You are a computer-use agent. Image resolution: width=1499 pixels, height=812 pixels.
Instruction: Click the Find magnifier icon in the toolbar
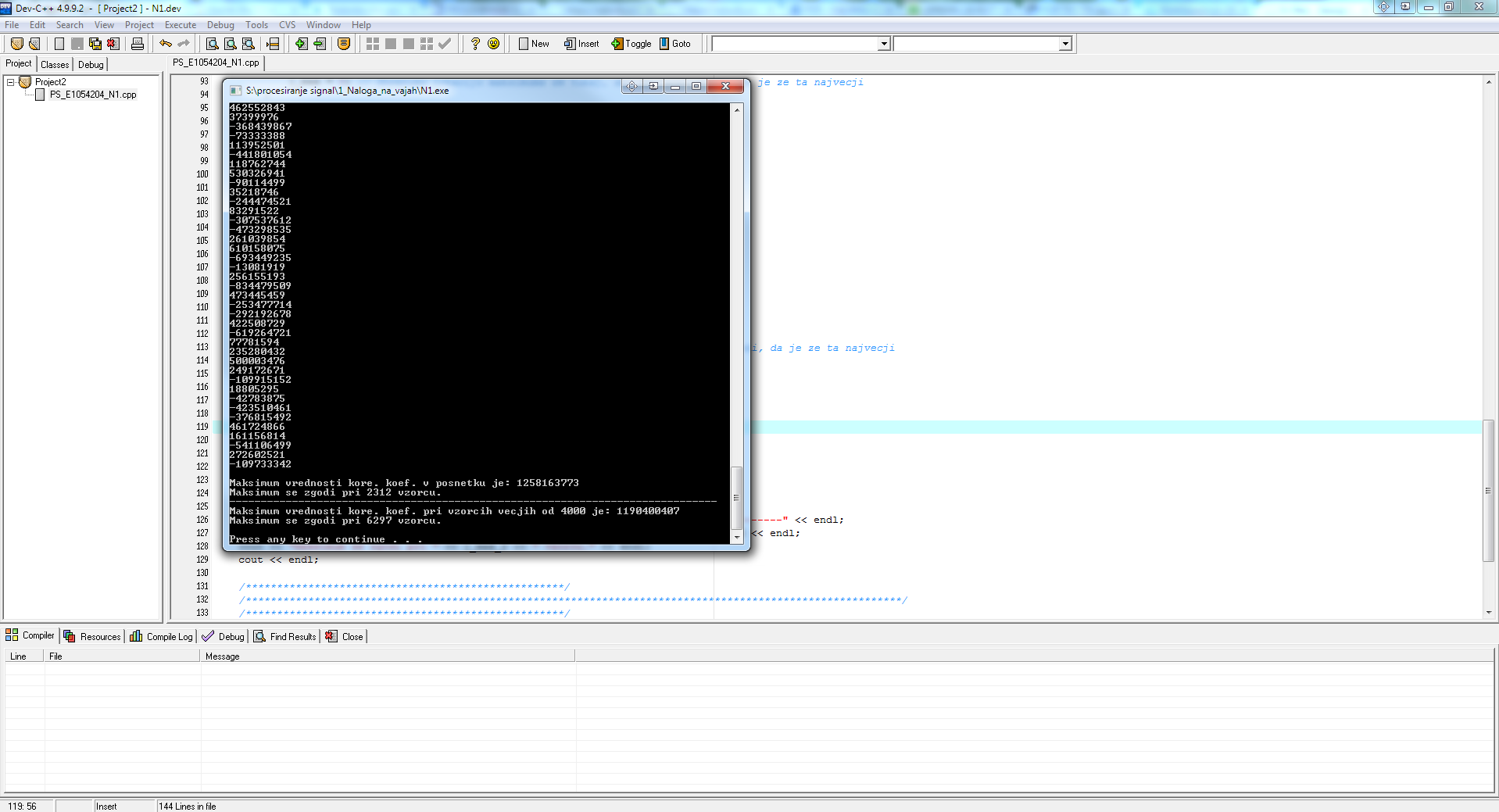tap(212, 44)
